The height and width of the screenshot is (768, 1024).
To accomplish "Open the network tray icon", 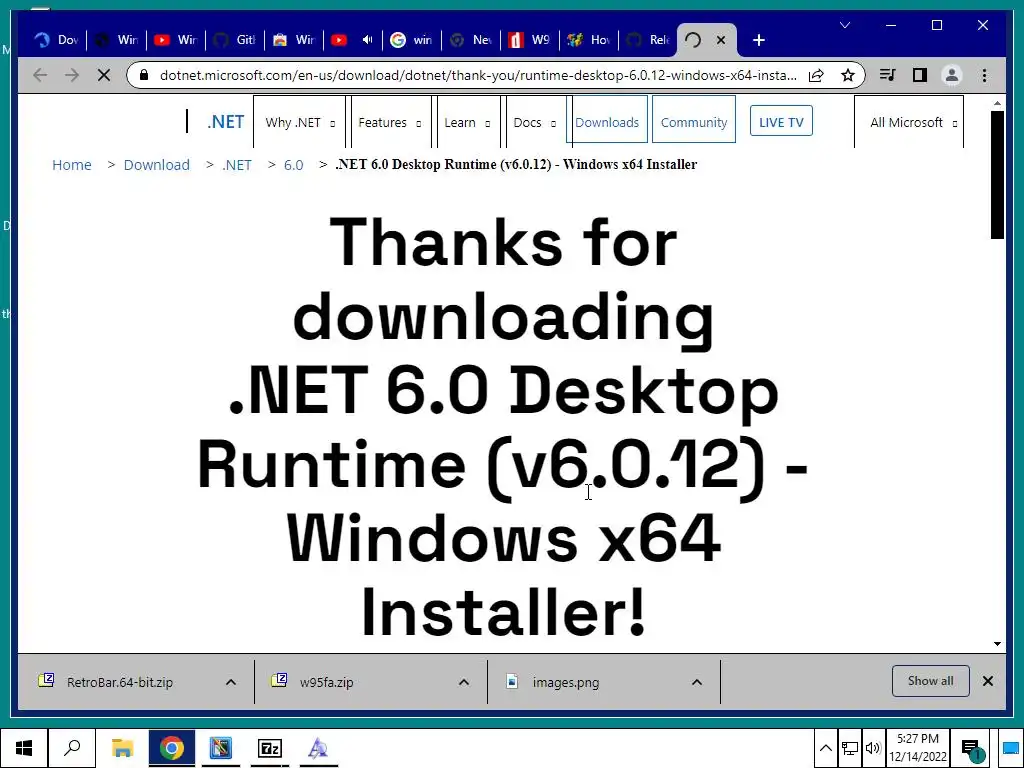I will click(850, 748).
